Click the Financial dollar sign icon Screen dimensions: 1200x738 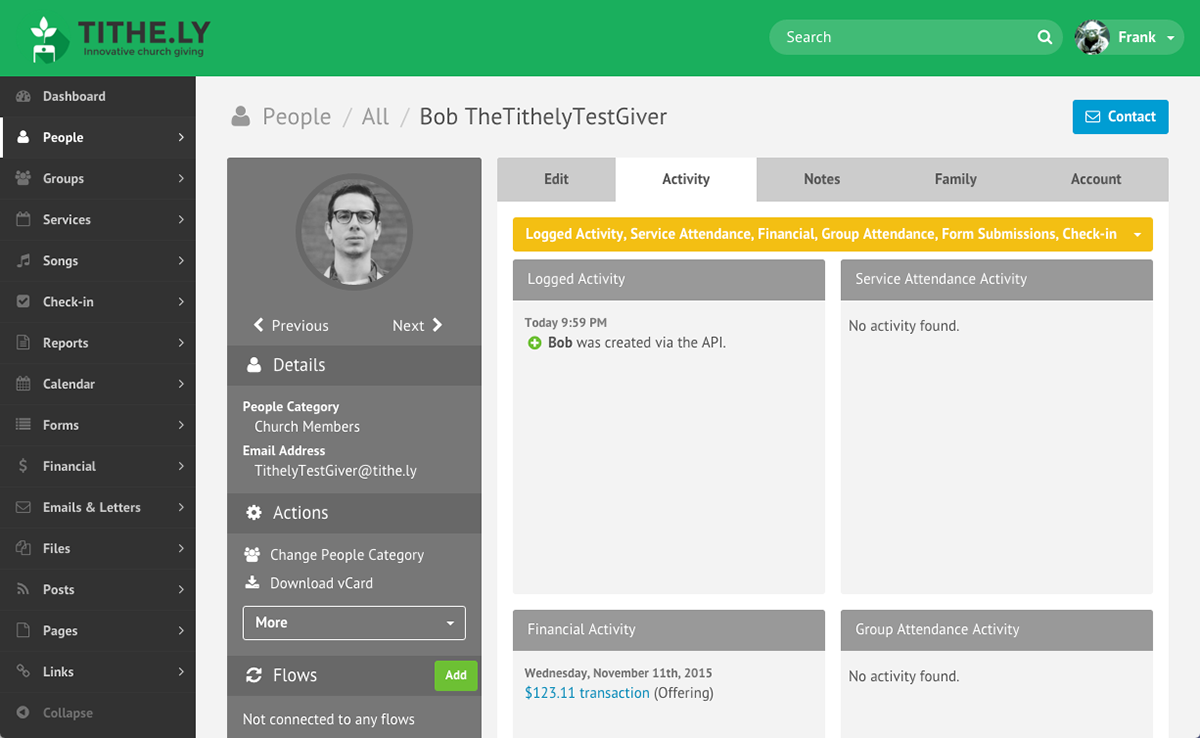21,465
